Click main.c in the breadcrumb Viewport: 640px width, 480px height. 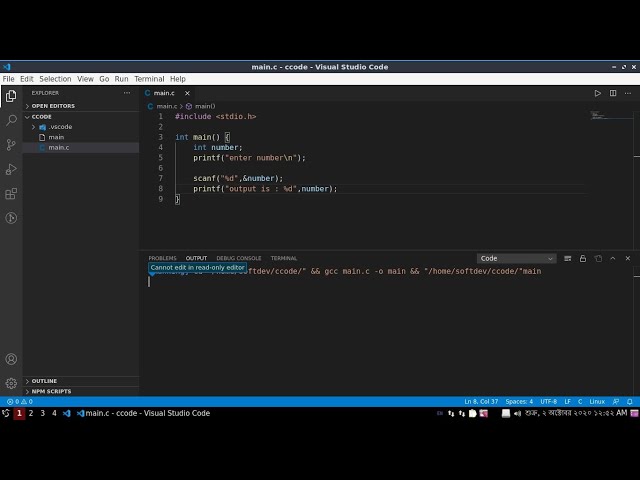tap(167, 107)
